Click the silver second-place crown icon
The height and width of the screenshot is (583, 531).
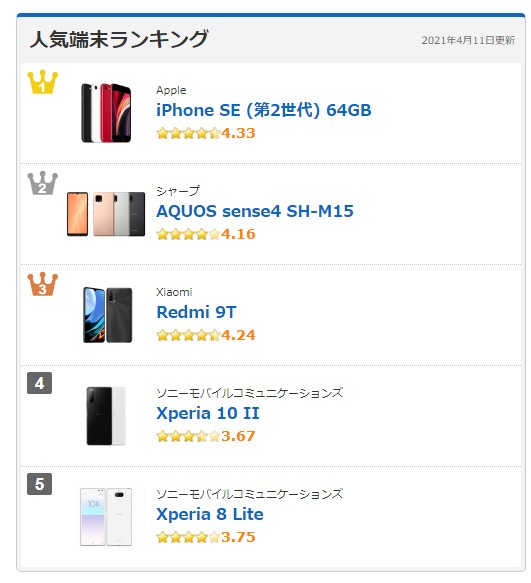[43, 183]
